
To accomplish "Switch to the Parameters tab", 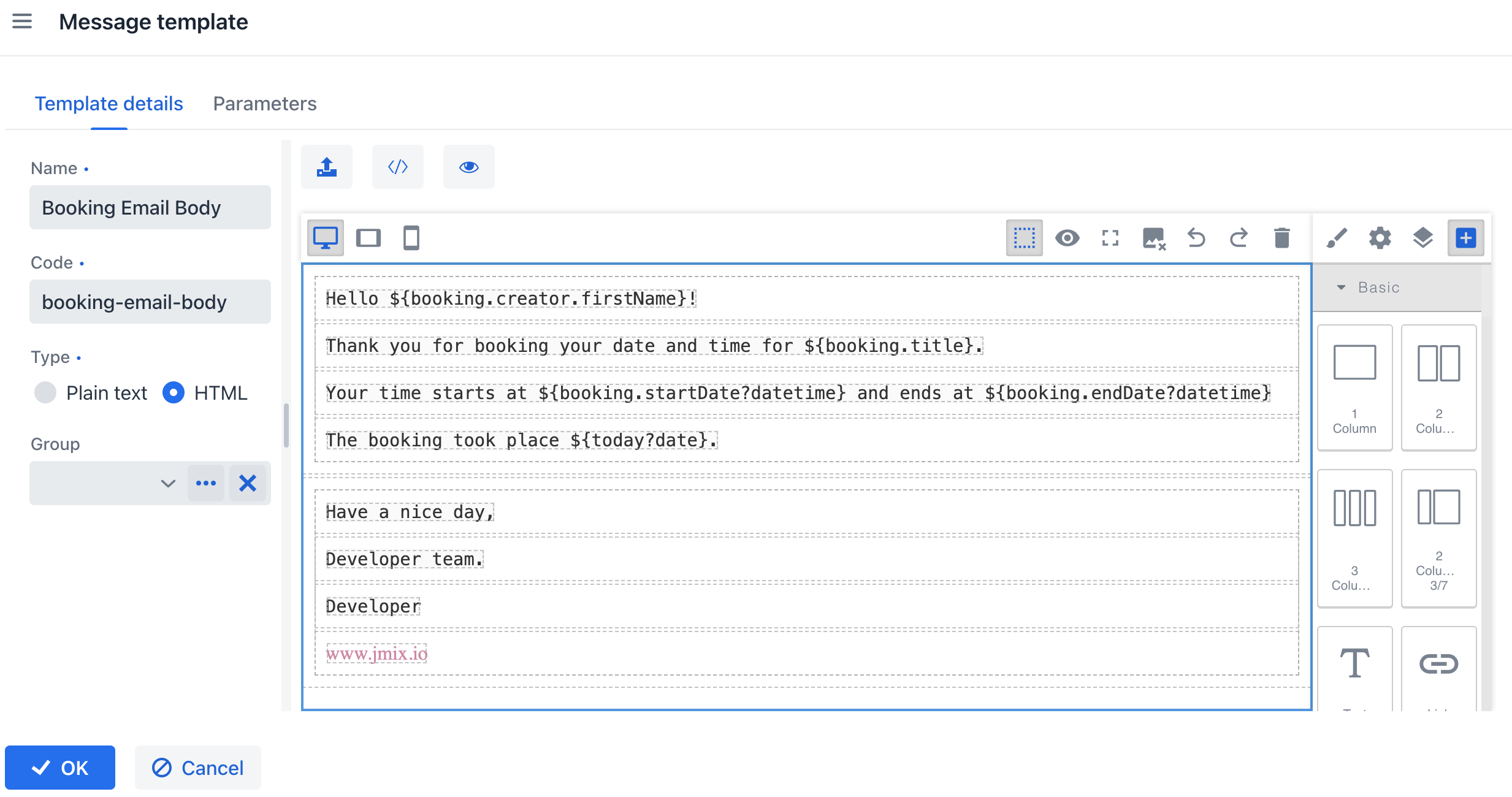I will point(265,104).
